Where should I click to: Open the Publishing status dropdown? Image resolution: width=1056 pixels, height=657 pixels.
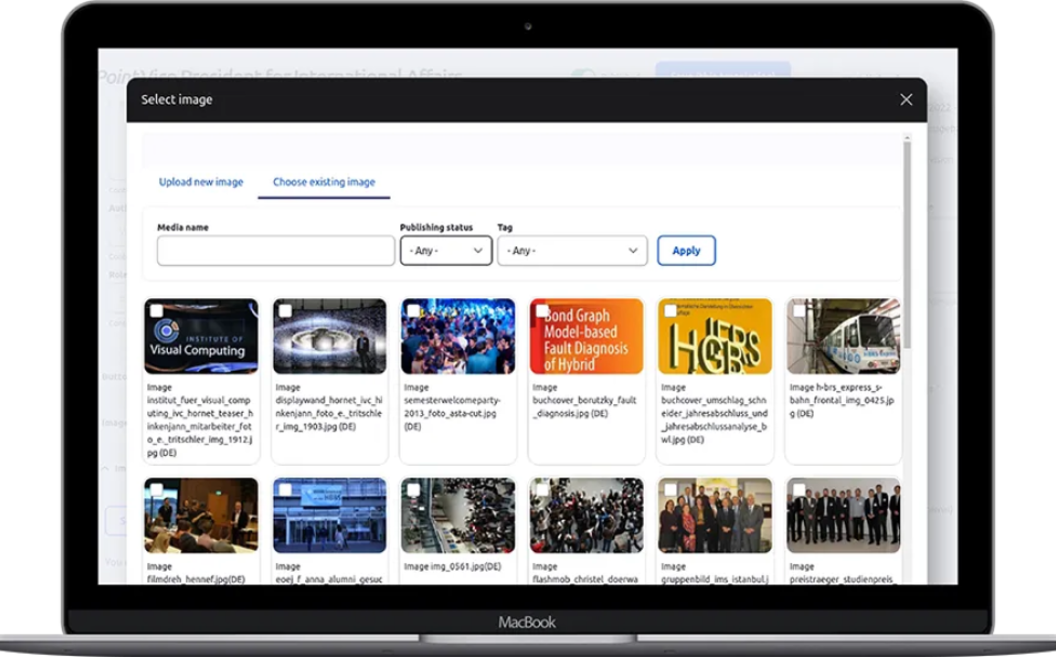(446, 251)
